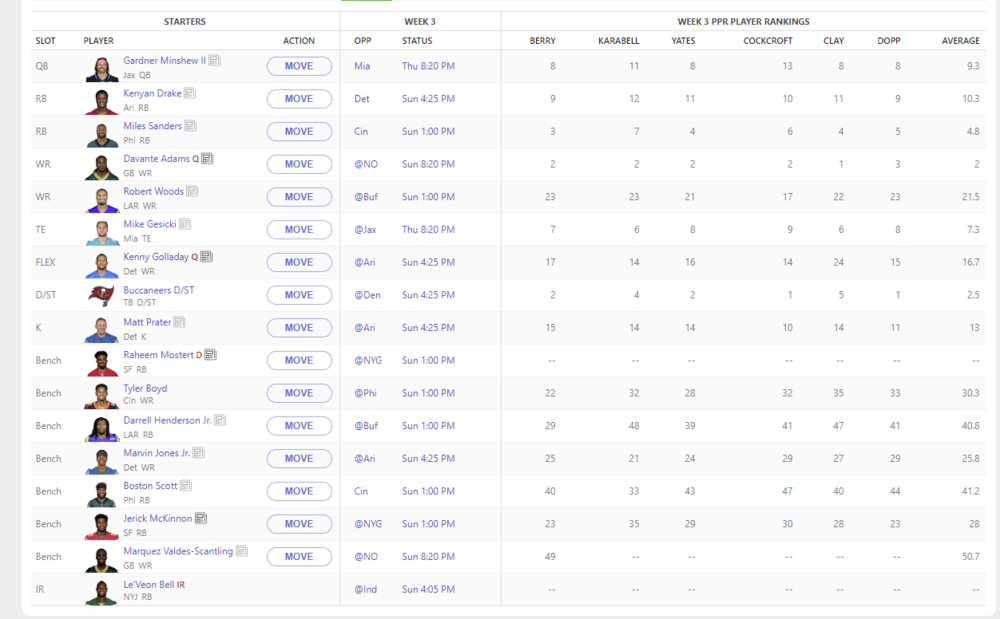Click MOVE button for Darrell Henderson Jr.
The image size is (1000, 619).
(x=299, y=426)
